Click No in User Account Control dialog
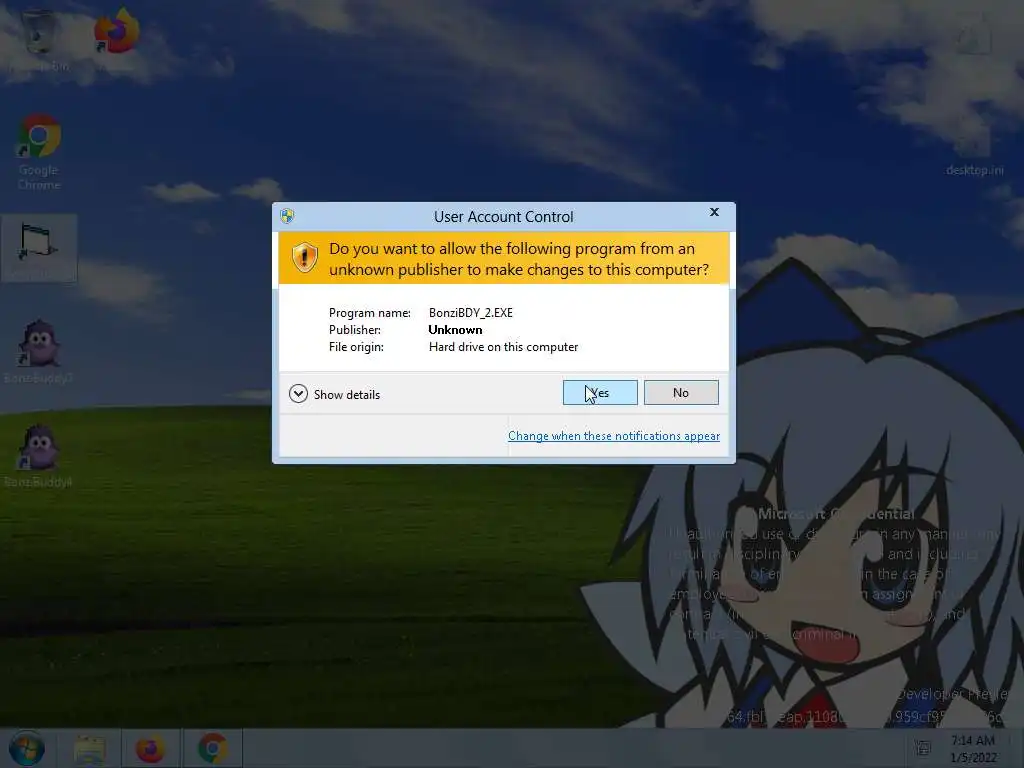This screenshot has height=768, width=1024. pyautogui.click(x=680, y=392)
